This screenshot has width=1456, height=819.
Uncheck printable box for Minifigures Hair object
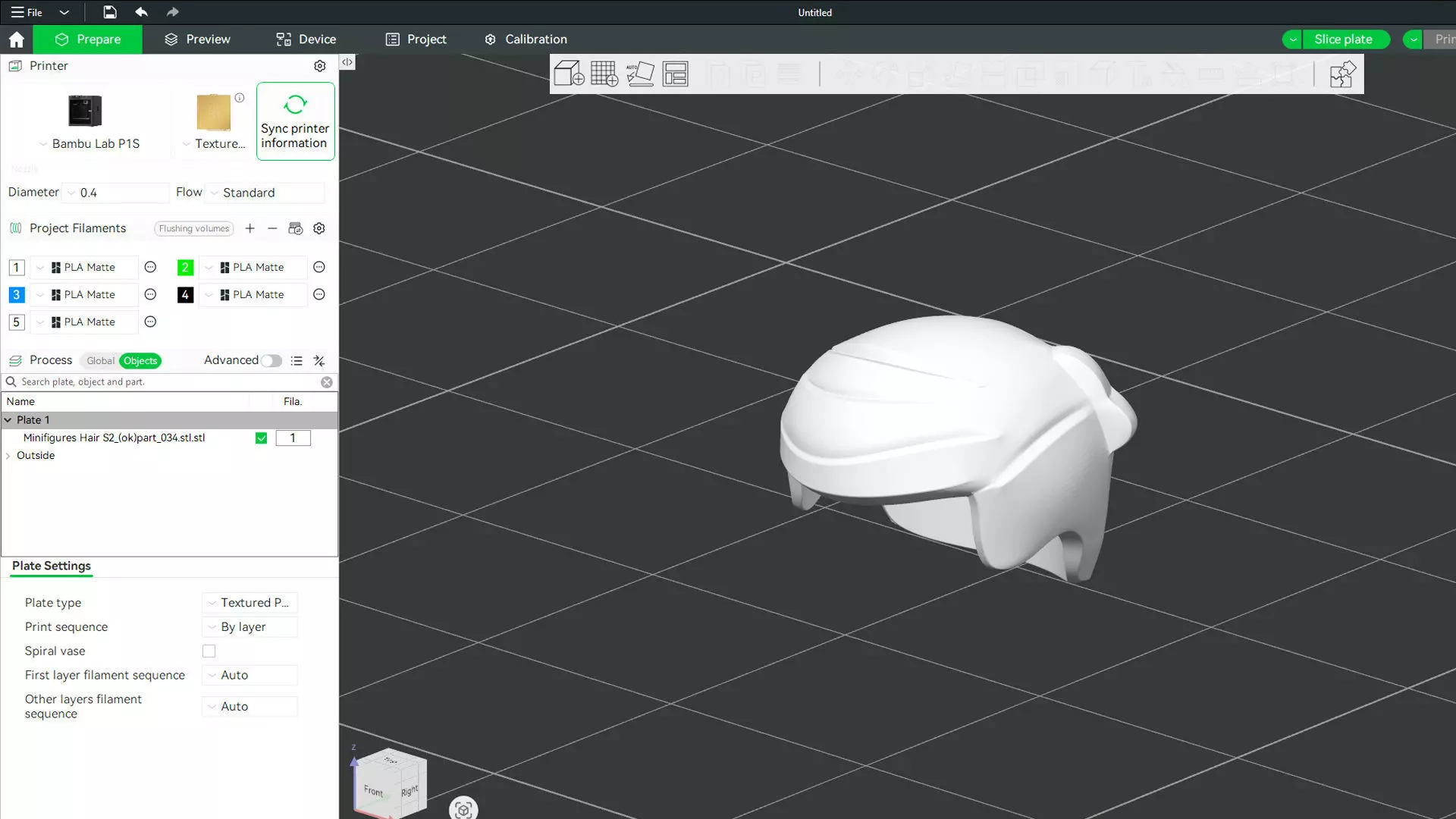click(261, 438)
